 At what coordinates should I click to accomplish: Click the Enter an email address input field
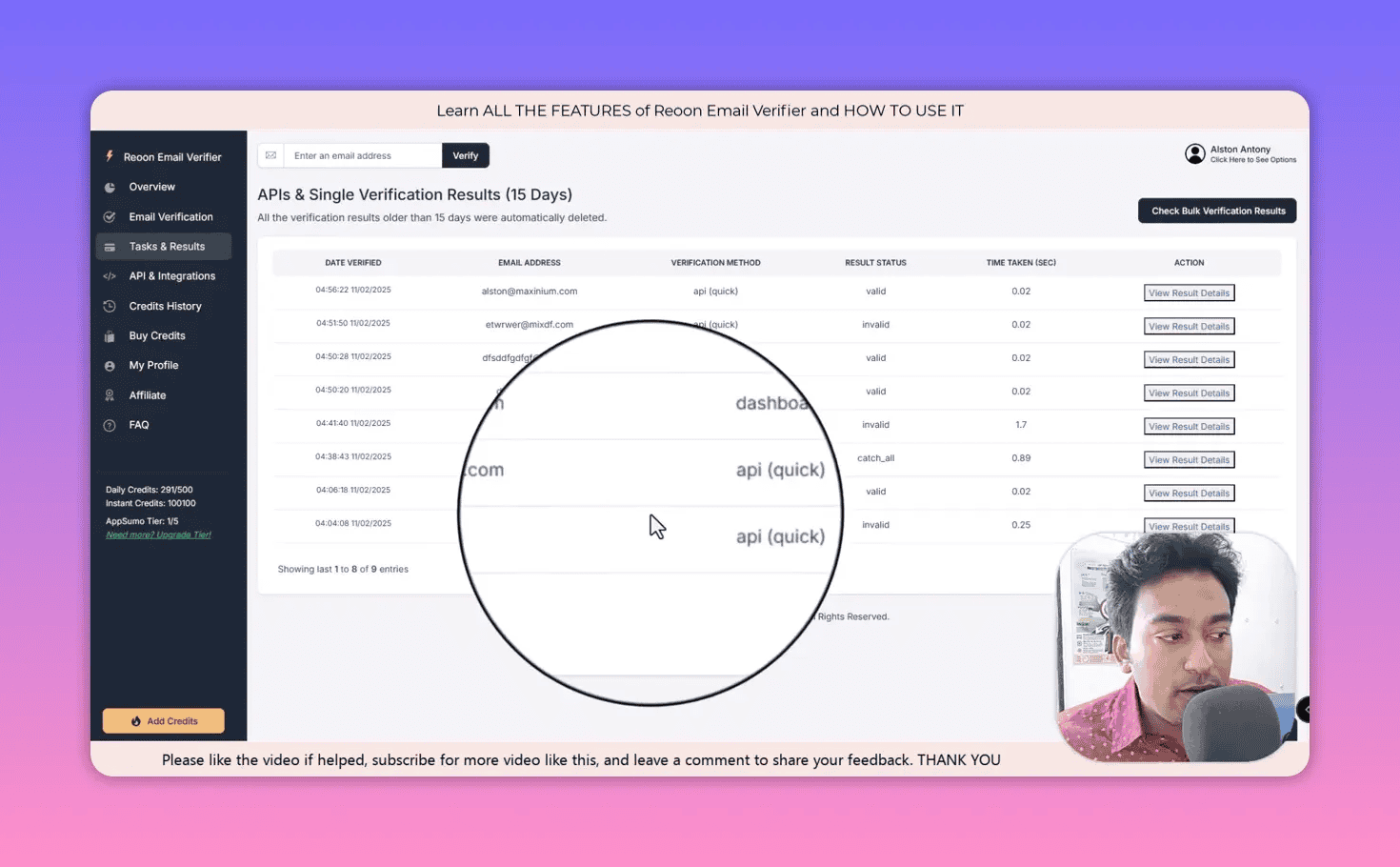pyautogui.click(x=362, y=154)
